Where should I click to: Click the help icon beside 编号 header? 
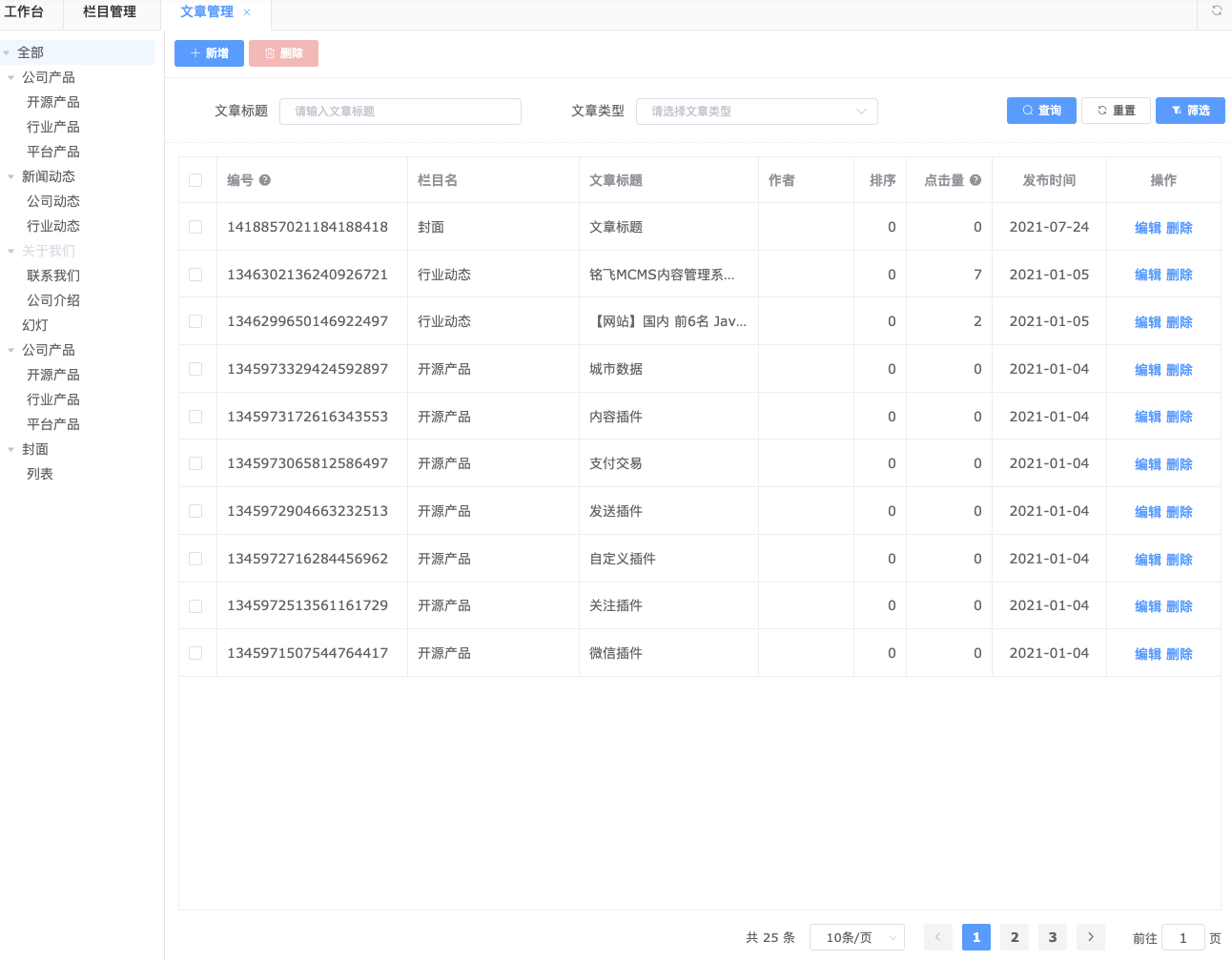[x=265, y=180]
